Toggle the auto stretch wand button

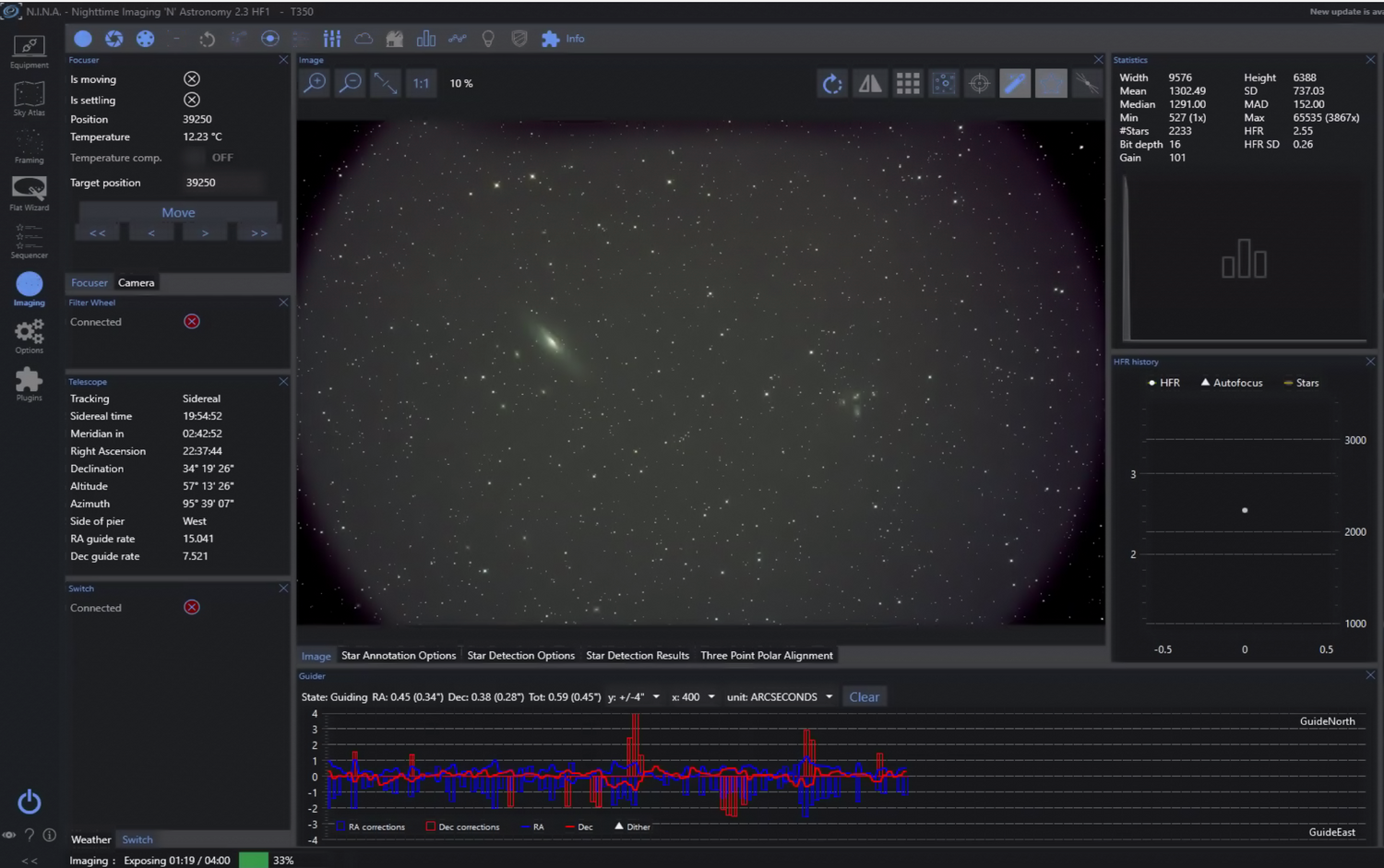click(1015, 84)
